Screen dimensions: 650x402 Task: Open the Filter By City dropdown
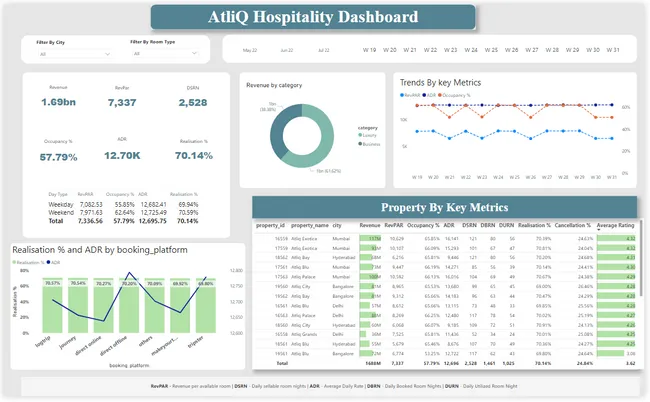75,54
